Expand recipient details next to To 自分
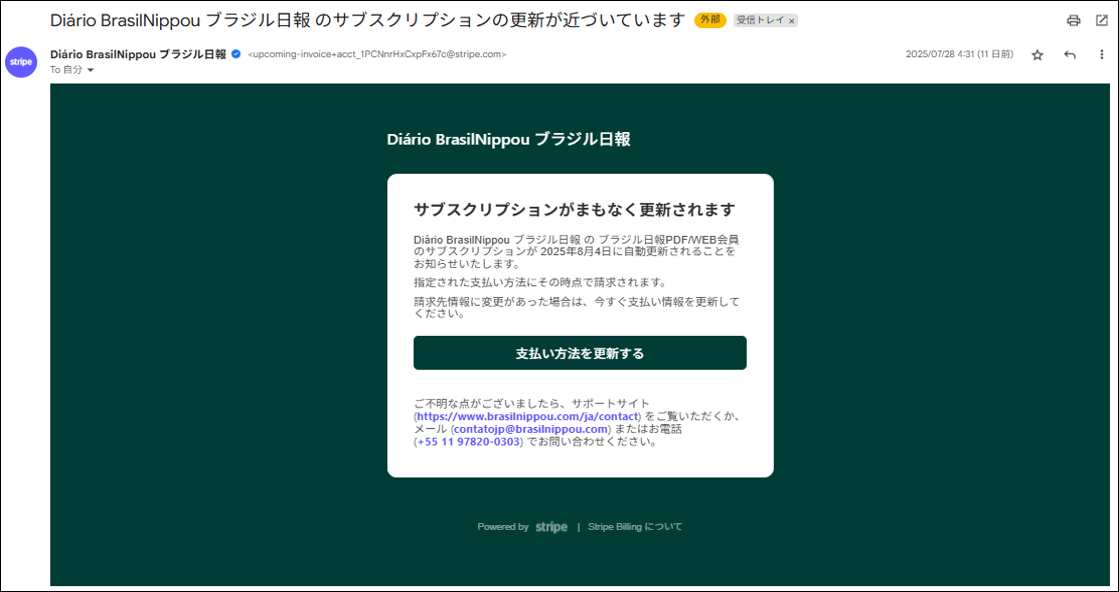The width and height of the screenshot is (1119, 592). [91, 70]
